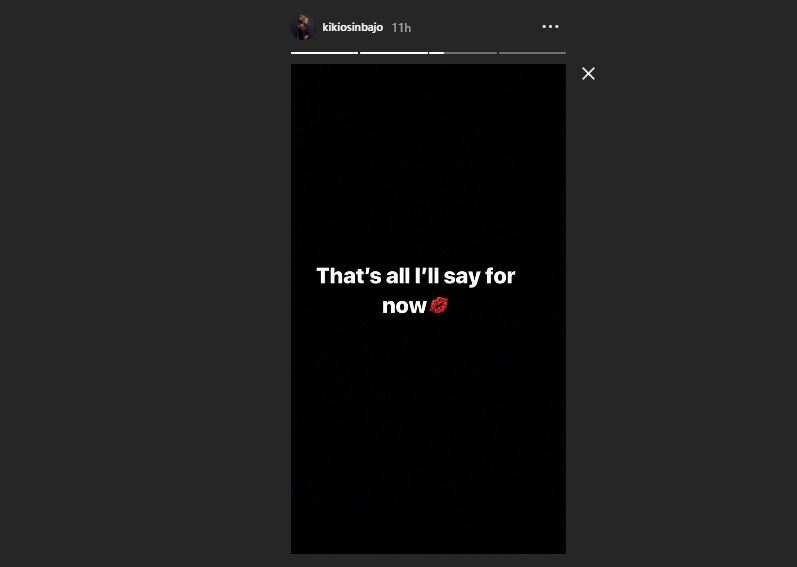Click the "That's all I'll say for" text line

point(416,276)
